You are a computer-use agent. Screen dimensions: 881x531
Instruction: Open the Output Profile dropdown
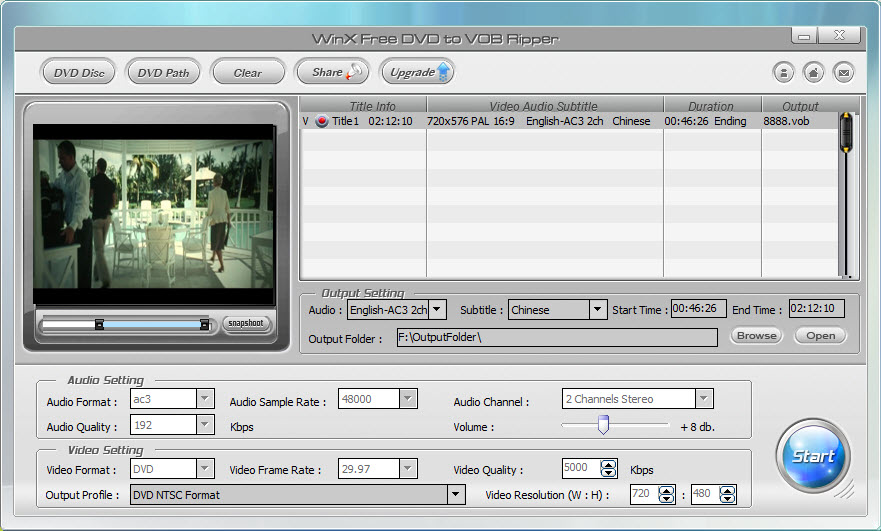click(456, 495)
